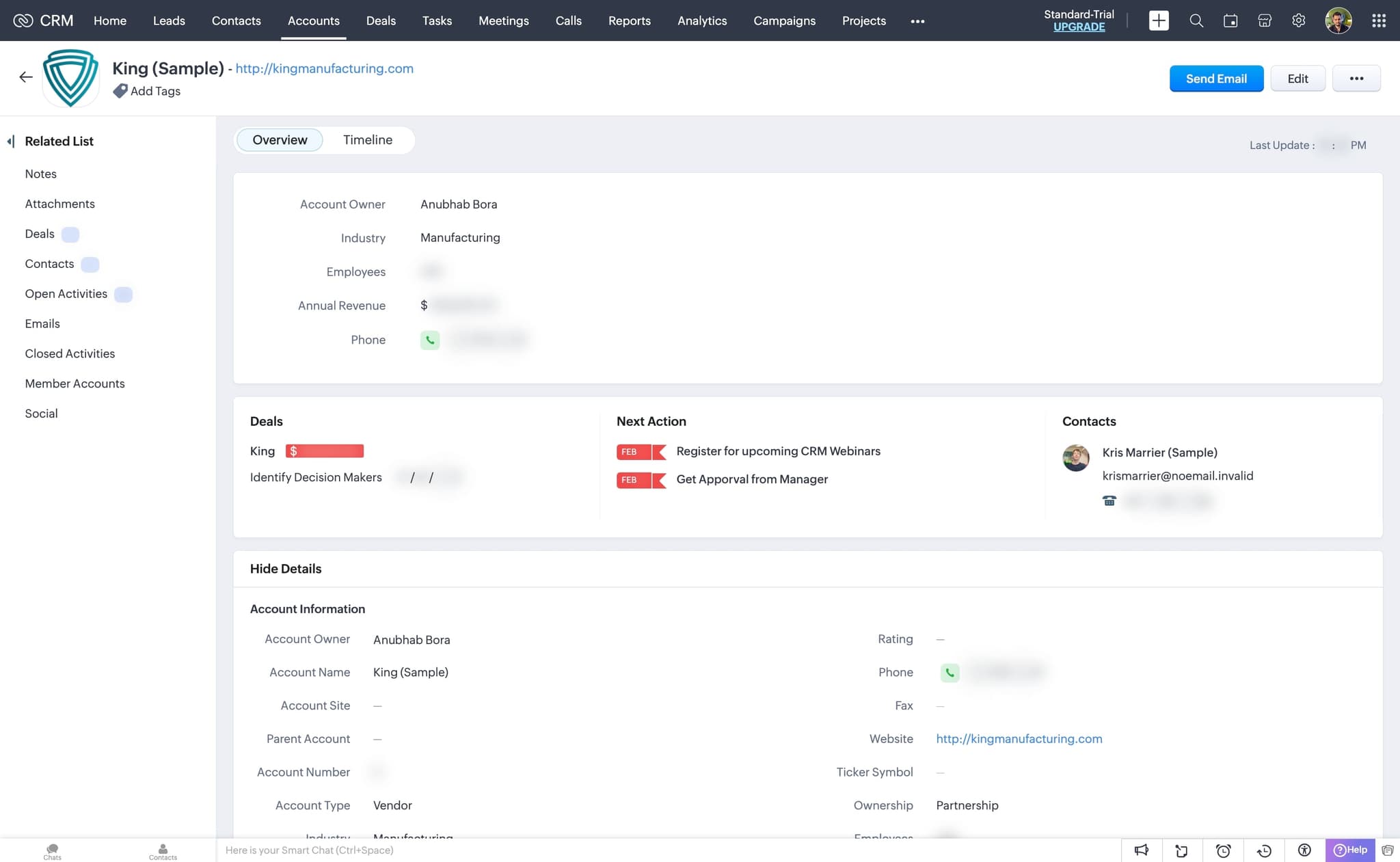The width and height of the screenshot is (1400, 862).
Task: Open the more modules ellipsis in navbar
Action: click(917, 21)
